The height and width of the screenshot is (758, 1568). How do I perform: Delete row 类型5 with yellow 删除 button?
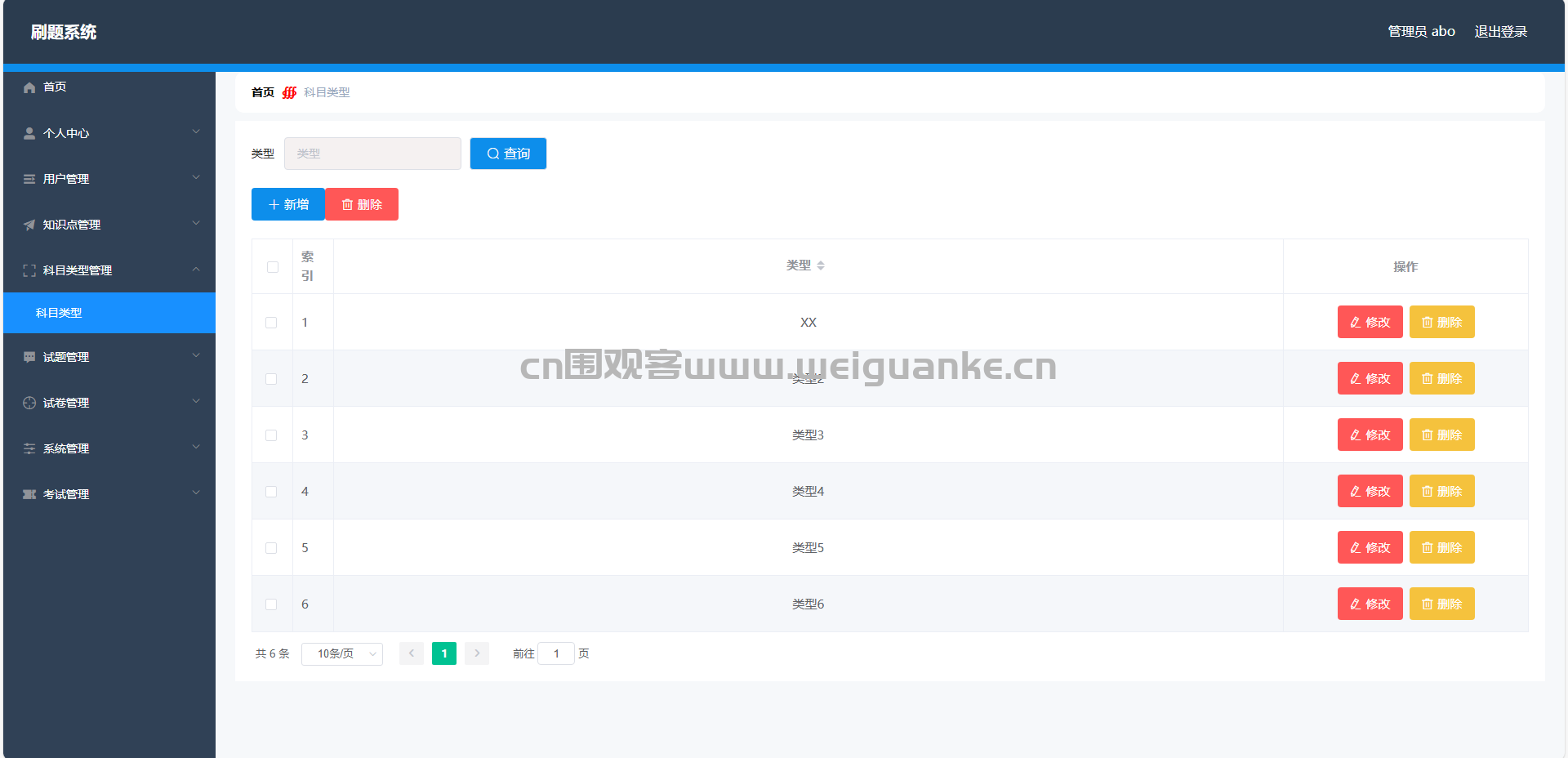coord(1442,547)
